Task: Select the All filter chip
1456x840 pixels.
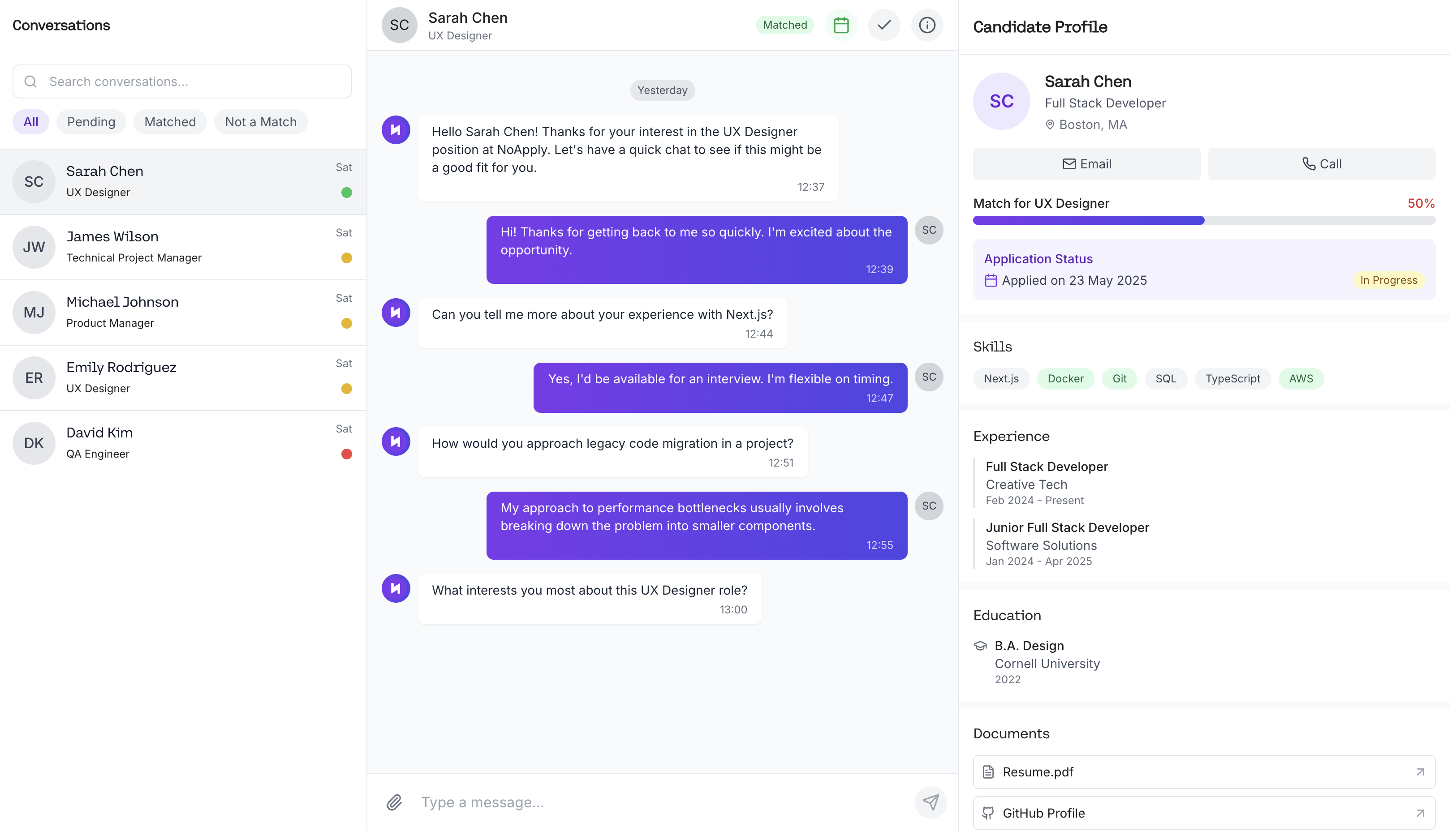Action: (30, 122)
